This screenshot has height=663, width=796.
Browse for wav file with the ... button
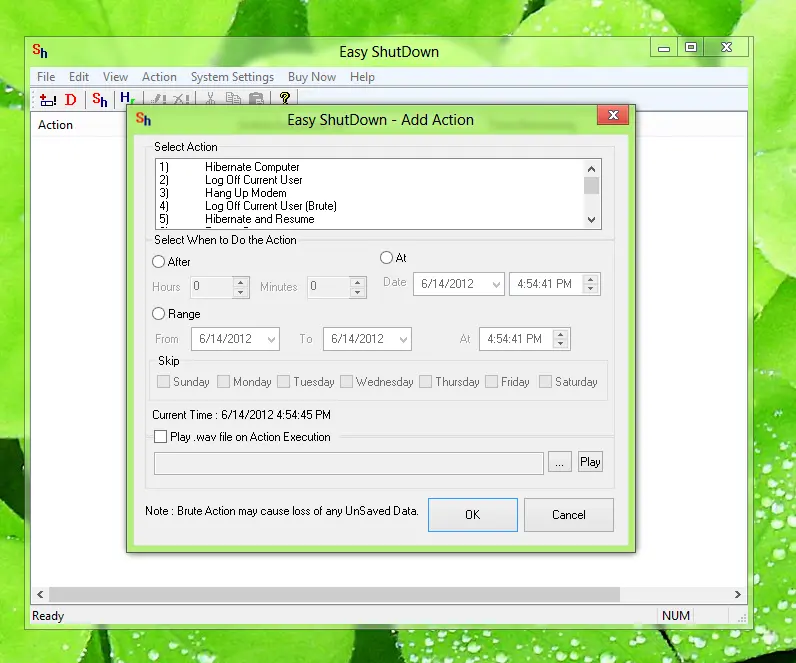(x=559, y=462)
